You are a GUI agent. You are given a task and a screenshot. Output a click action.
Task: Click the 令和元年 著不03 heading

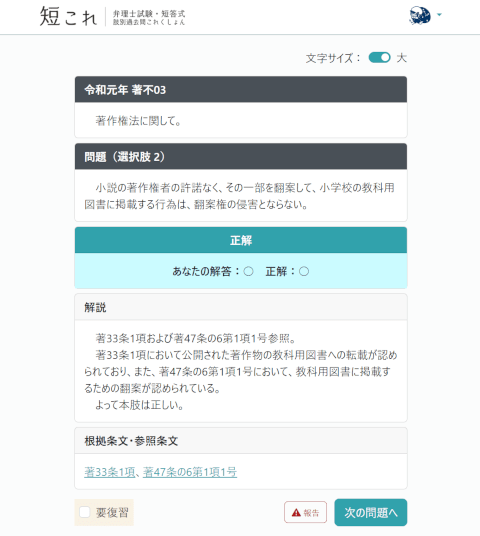click(125, 90)
